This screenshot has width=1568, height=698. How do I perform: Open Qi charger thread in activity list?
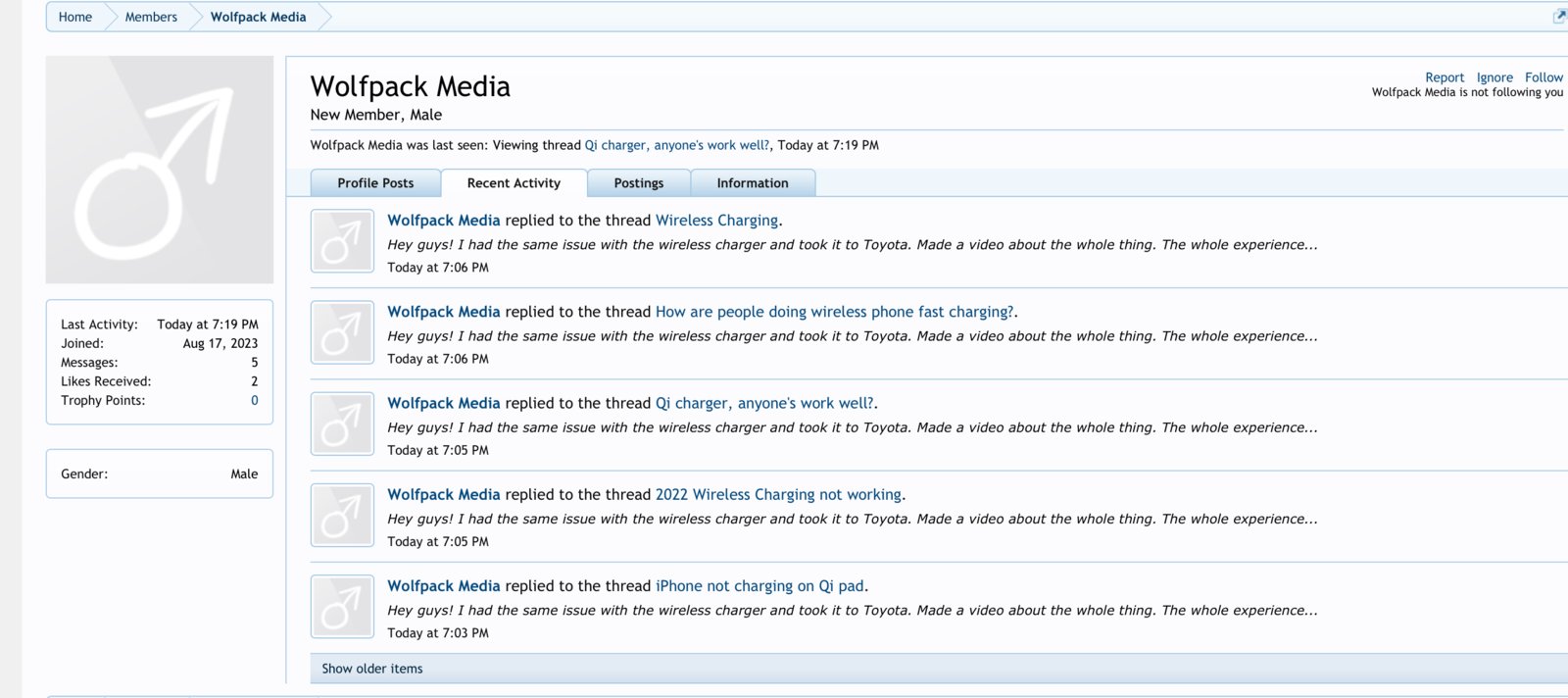click(764, 403)
